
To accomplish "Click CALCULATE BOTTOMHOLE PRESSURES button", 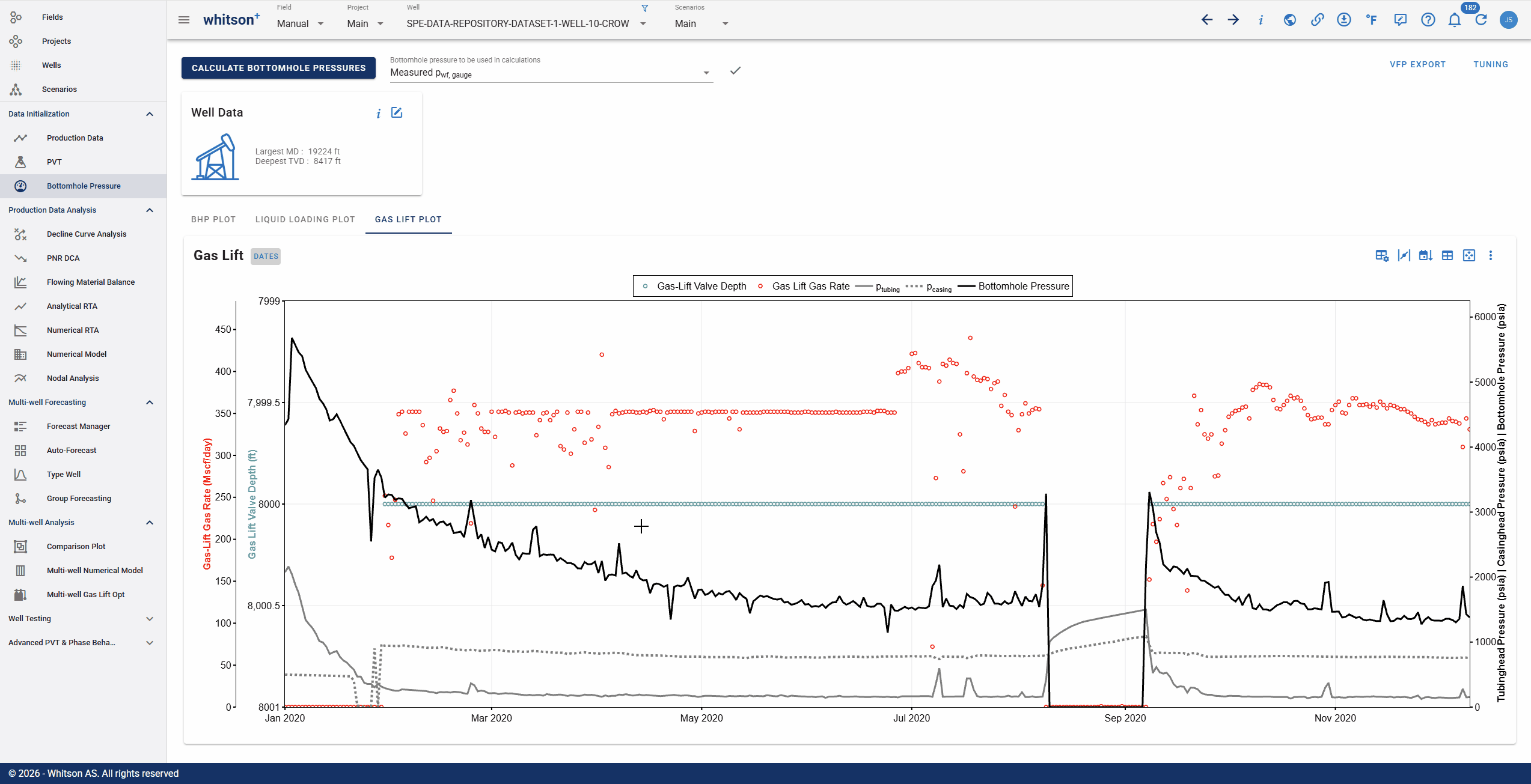I will [279, 68].
